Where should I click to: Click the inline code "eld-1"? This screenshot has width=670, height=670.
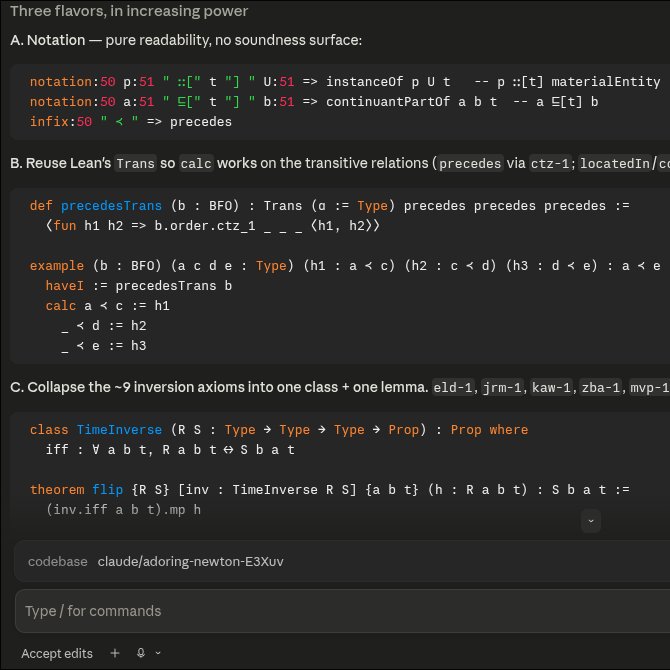tap(453, 388)
